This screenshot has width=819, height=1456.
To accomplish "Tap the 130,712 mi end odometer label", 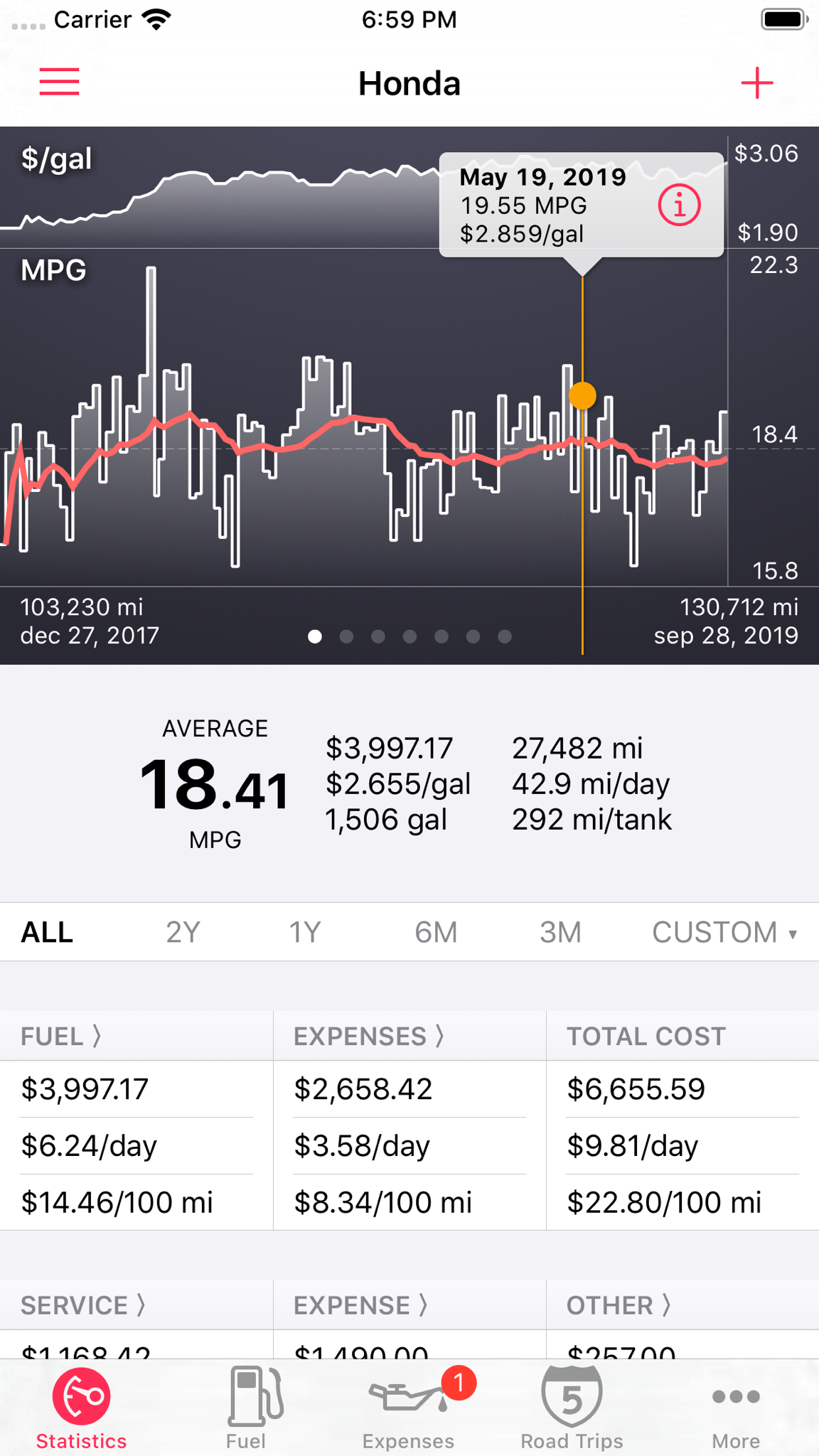I will (x=739, y=607).
